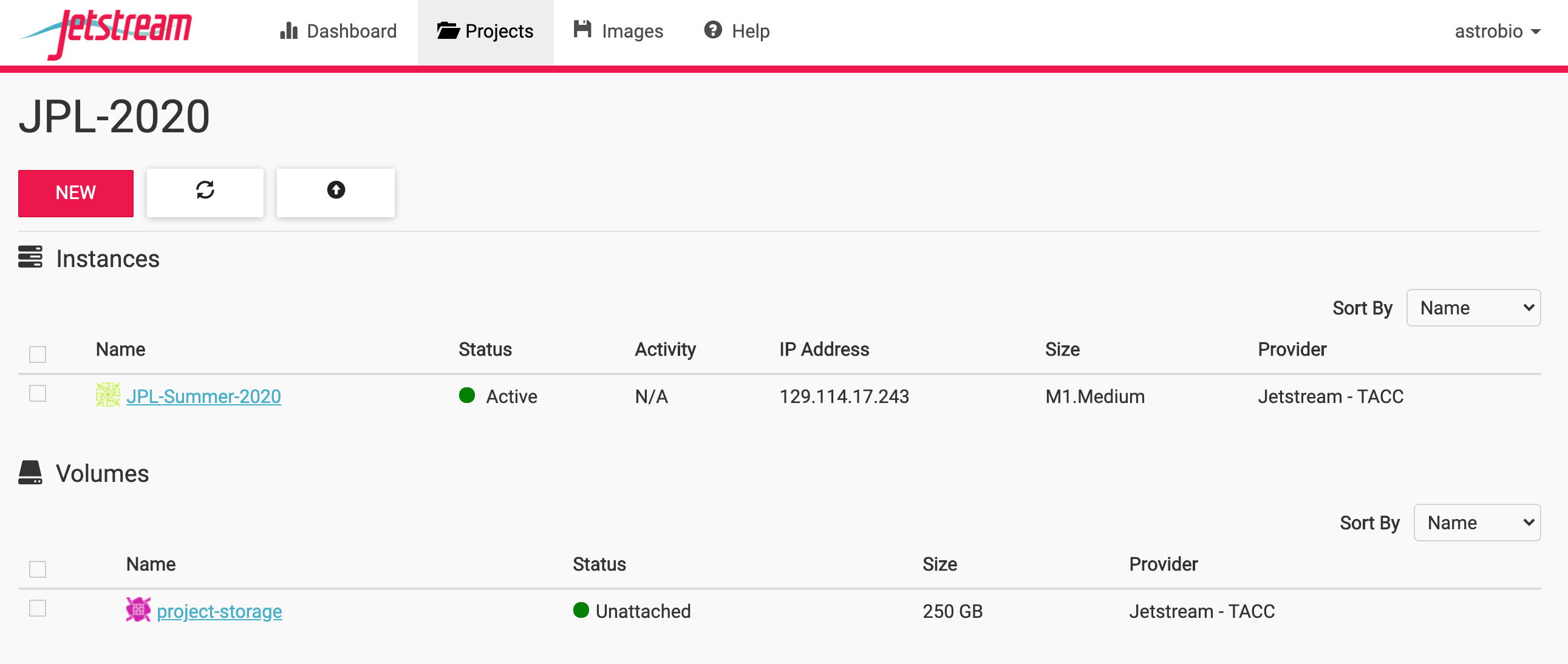This screenshot has height=664, width=1568.
Task: Click the Instances server stack icon
Action: 30,257
